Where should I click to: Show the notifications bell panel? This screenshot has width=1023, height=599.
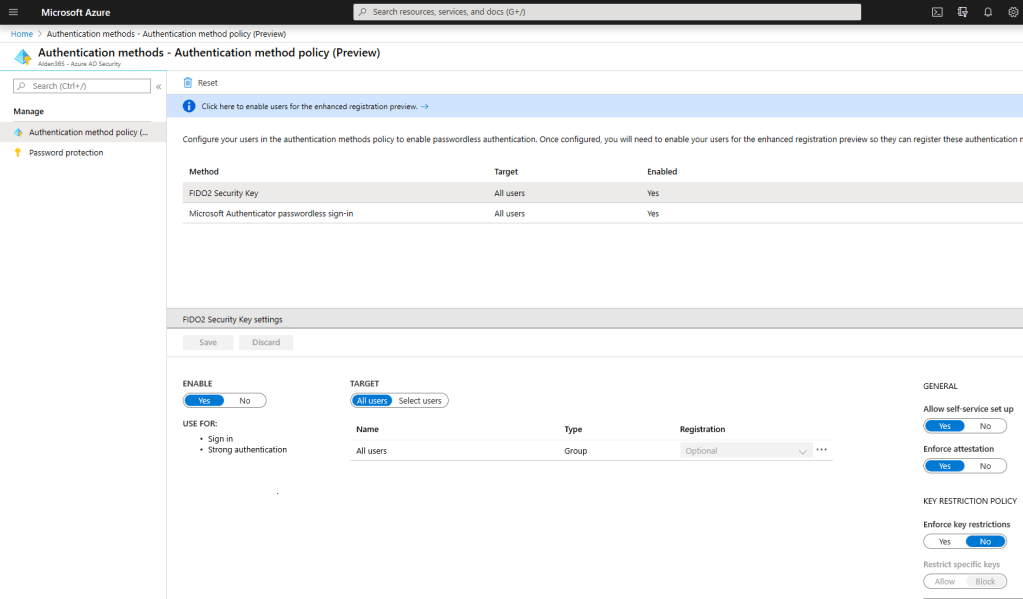pyautogui.click(x=988, y=12)
